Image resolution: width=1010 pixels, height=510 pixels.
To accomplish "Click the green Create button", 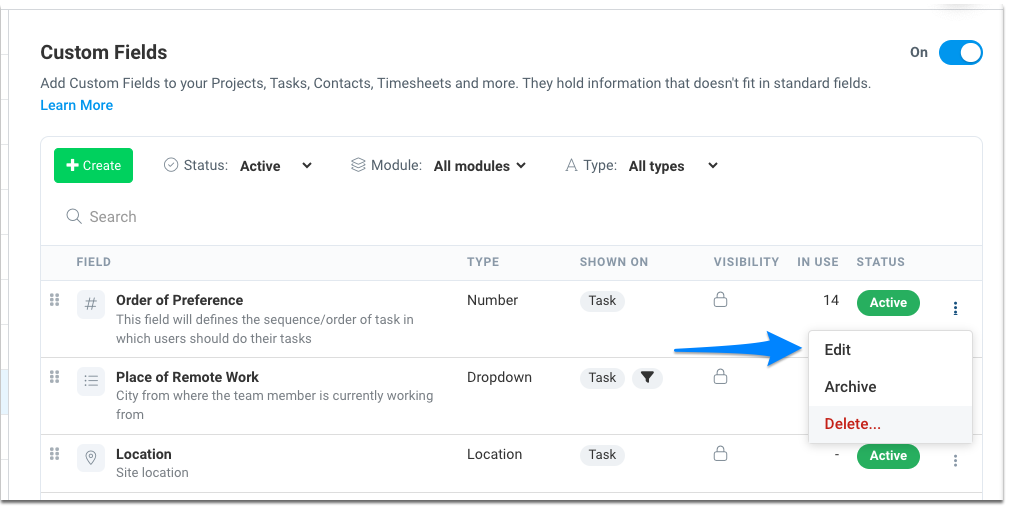I will point(93,165).
